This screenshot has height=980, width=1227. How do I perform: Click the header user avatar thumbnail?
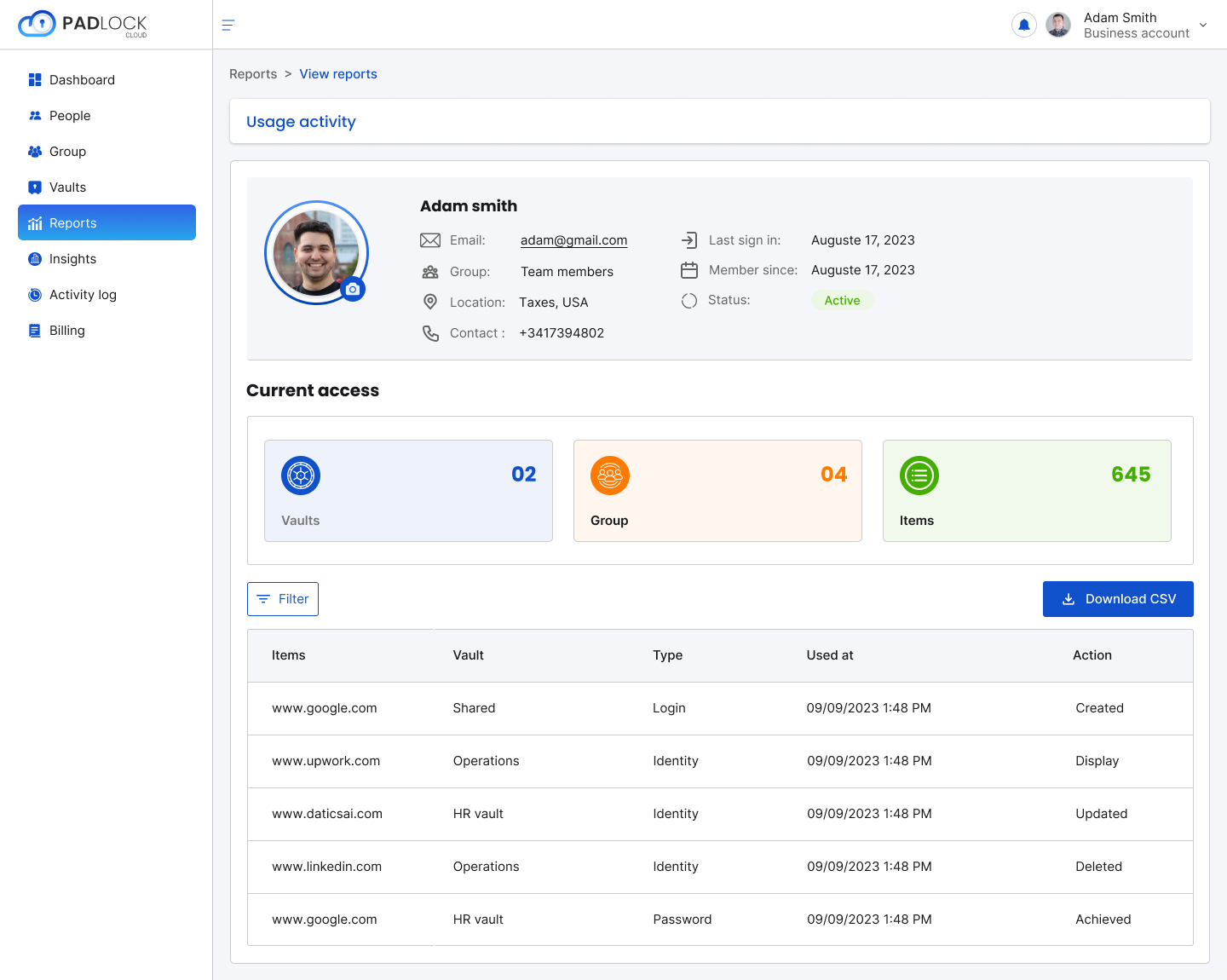click(x=1058, y=25)
